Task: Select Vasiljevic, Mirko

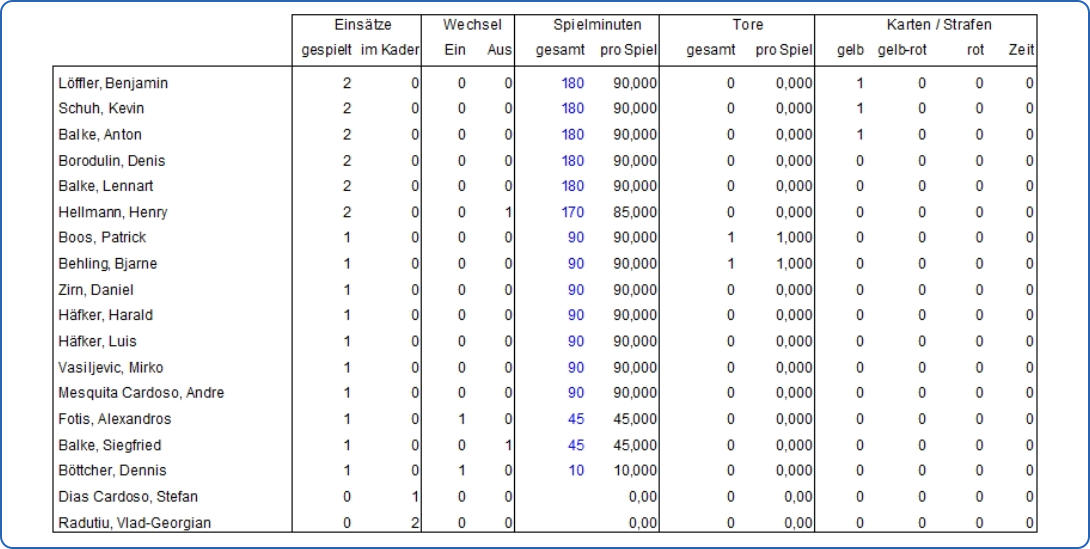Action: tap(111, 368)
